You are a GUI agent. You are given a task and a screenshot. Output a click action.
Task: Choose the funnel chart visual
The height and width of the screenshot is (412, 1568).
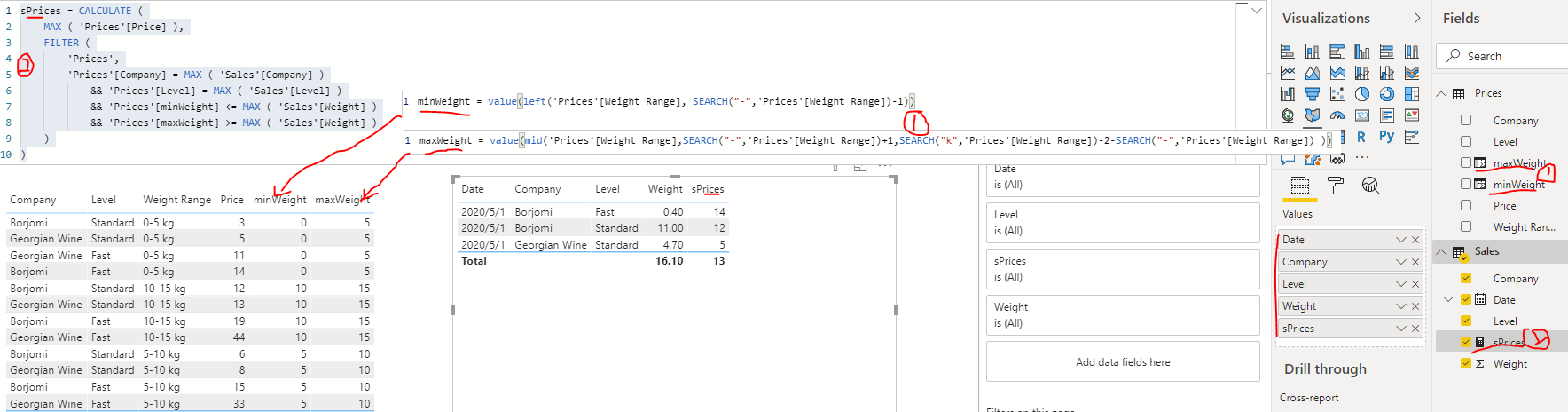pos(1312,94)
